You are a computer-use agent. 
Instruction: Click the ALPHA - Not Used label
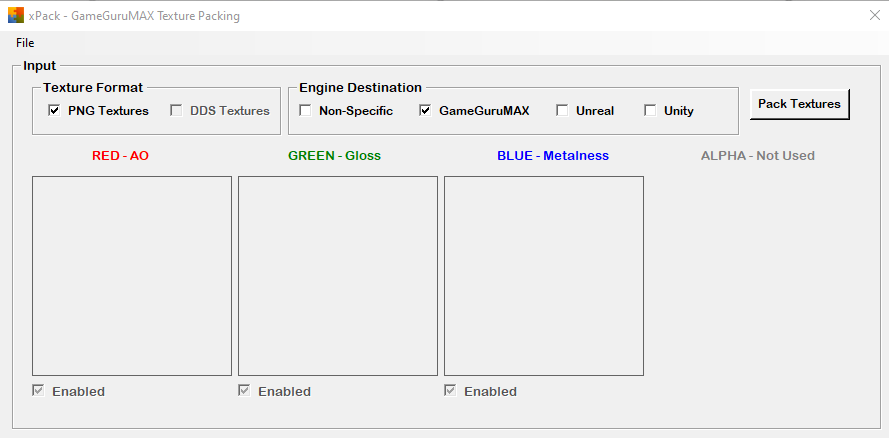pyautogui.click(x=757, y=156)
